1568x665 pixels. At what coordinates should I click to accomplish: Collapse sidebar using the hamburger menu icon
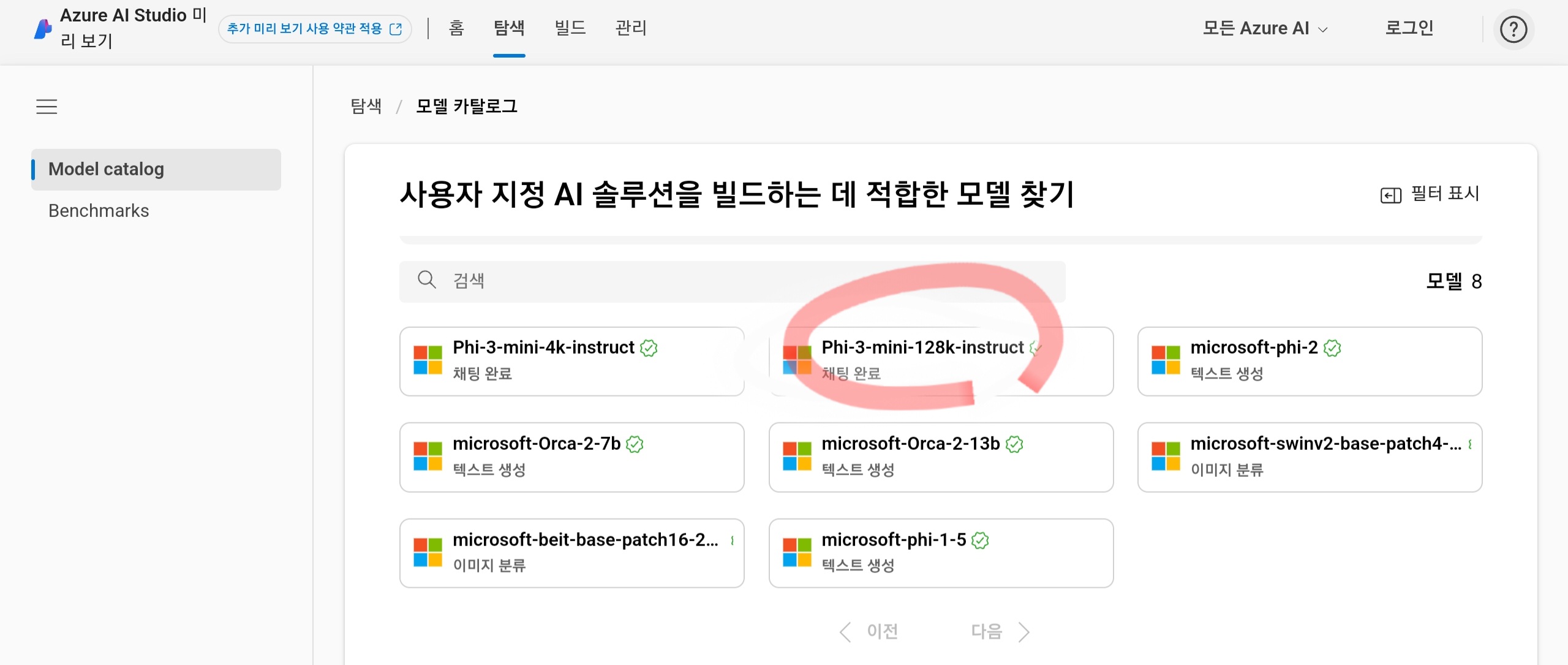47,107
